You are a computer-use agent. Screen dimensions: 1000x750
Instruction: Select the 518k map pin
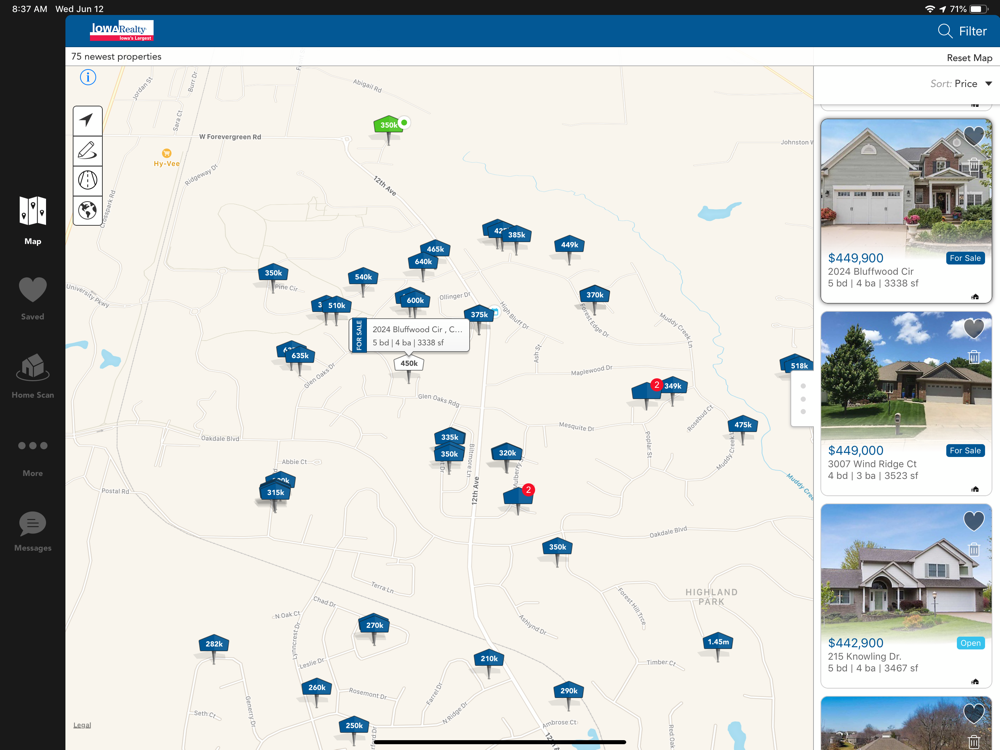pyautogui.click(x=798, y=365)
